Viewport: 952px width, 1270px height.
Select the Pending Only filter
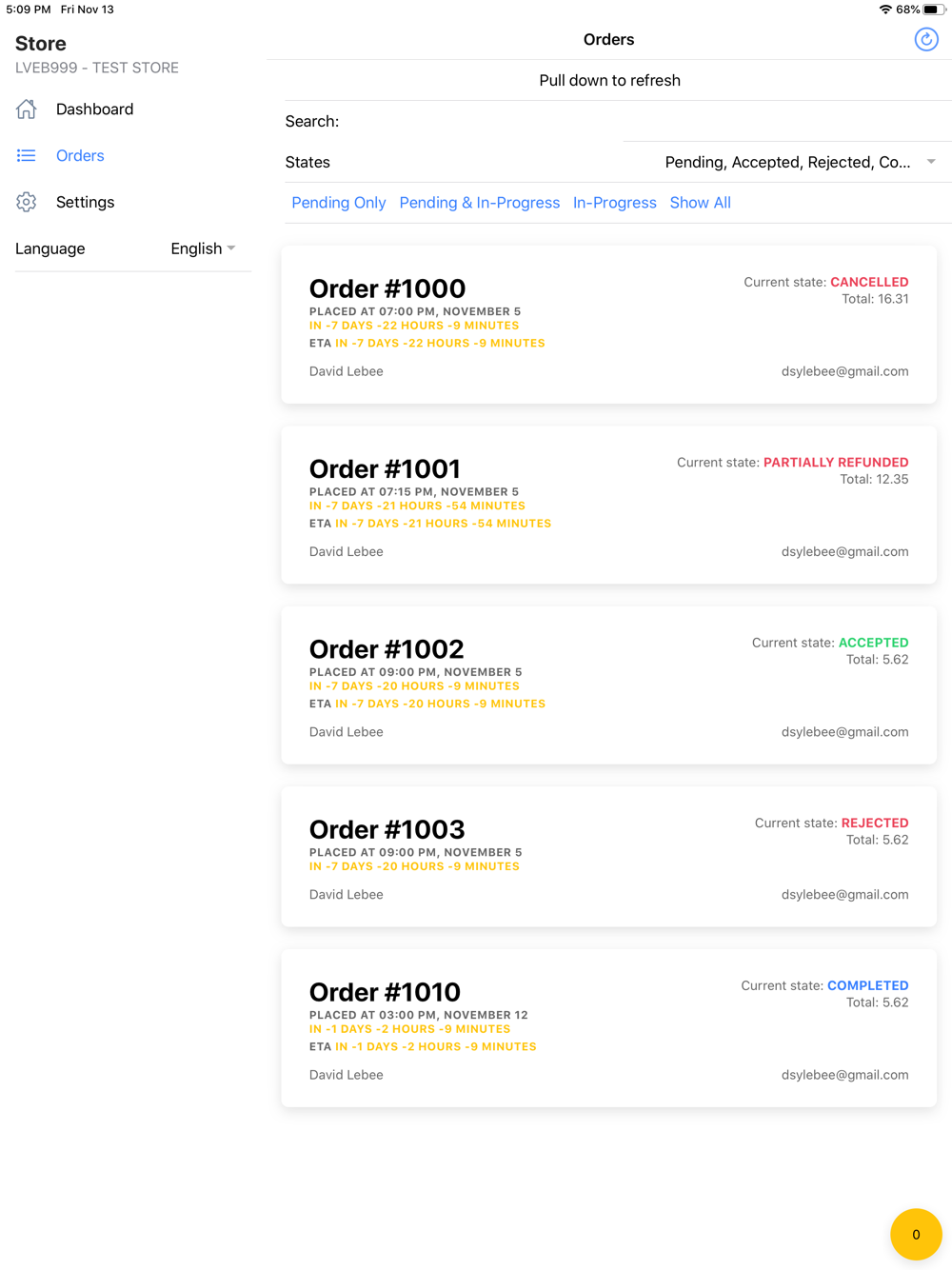tap(338, 203)
